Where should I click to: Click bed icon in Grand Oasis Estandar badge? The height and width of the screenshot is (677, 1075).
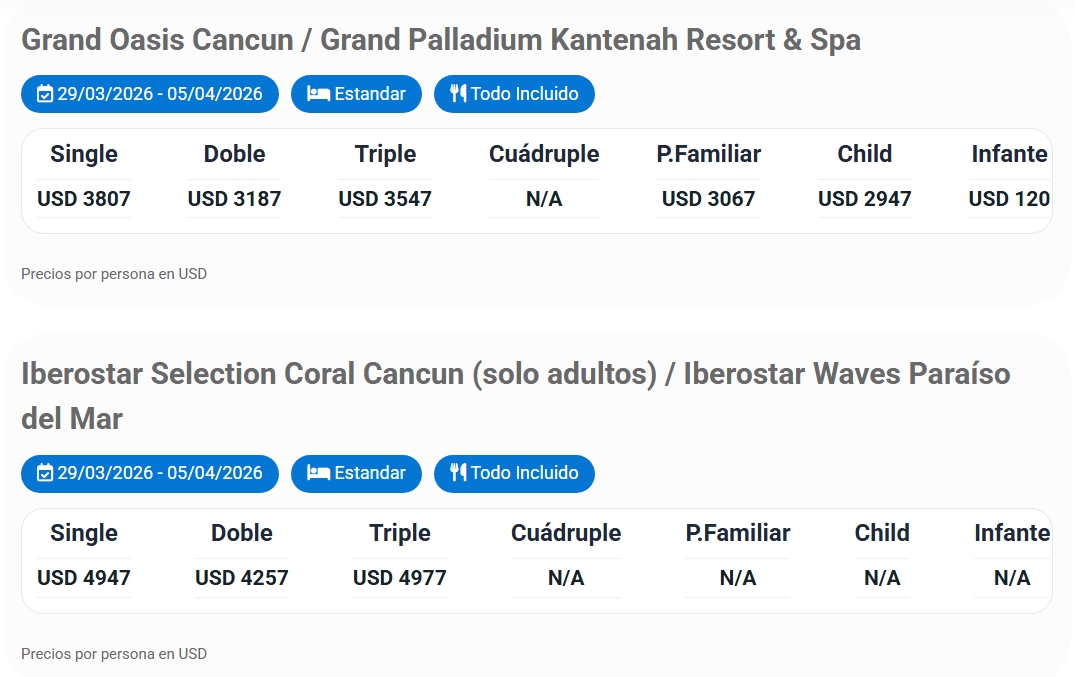(x=318, y=94)
